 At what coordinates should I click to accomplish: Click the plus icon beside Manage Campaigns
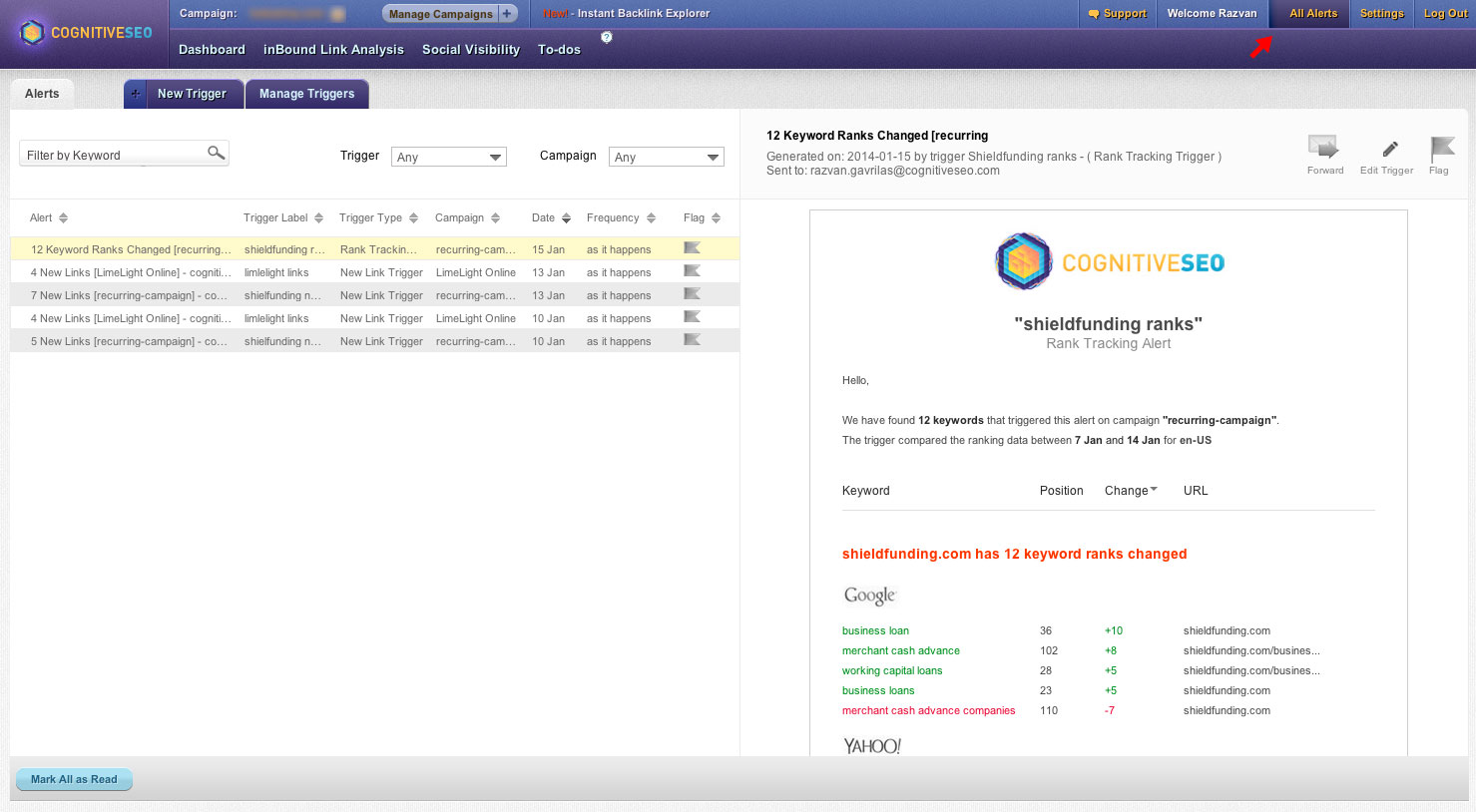508,14
